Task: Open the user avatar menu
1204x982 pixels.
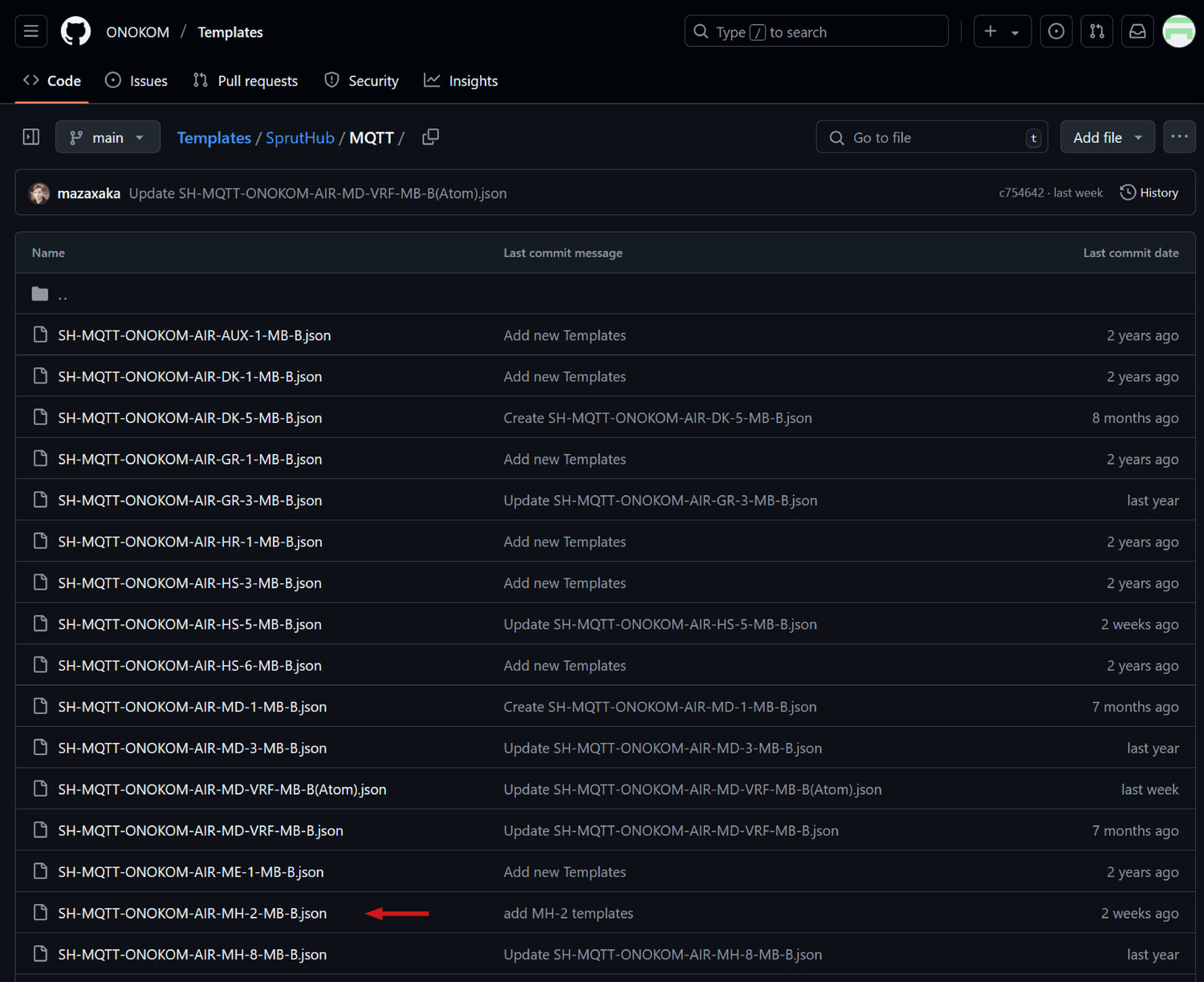Action: pyautogui.click(x=1179, y=31)
